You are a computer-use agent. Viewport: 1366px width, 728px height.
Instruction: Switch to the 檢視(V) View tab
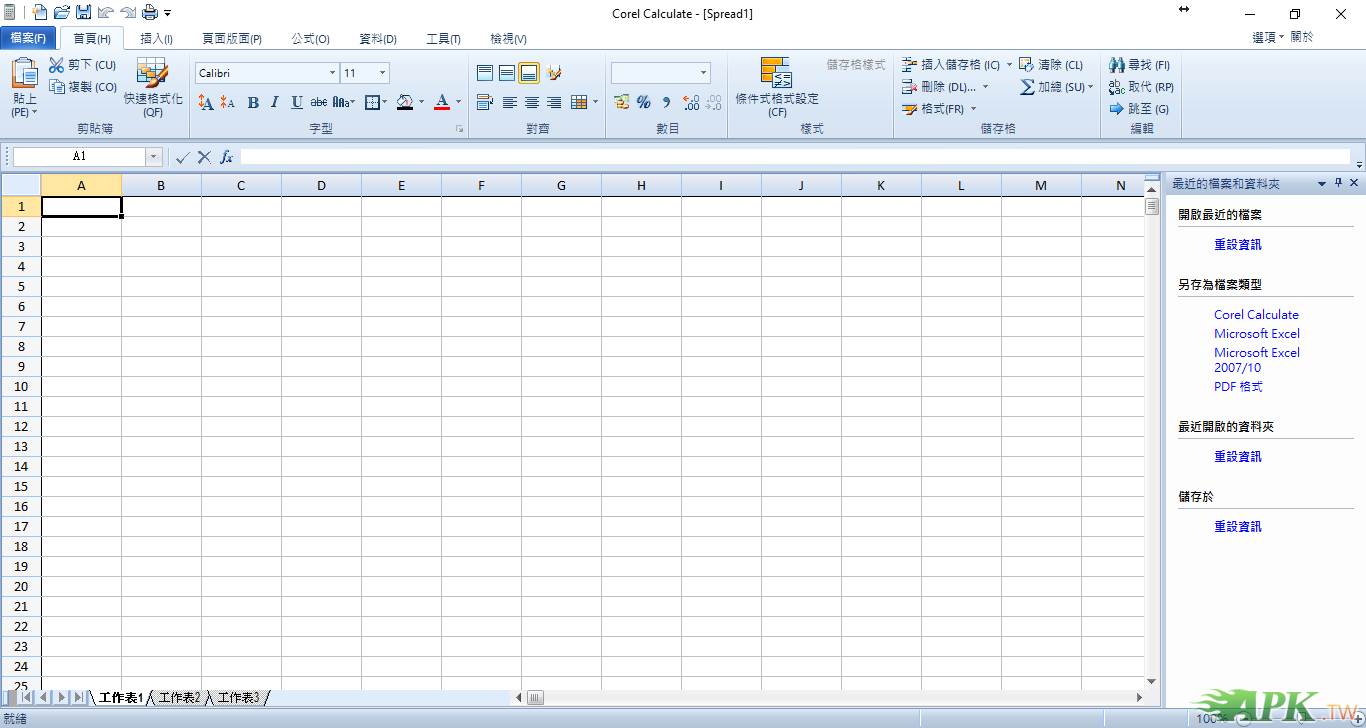click(508, 39)
